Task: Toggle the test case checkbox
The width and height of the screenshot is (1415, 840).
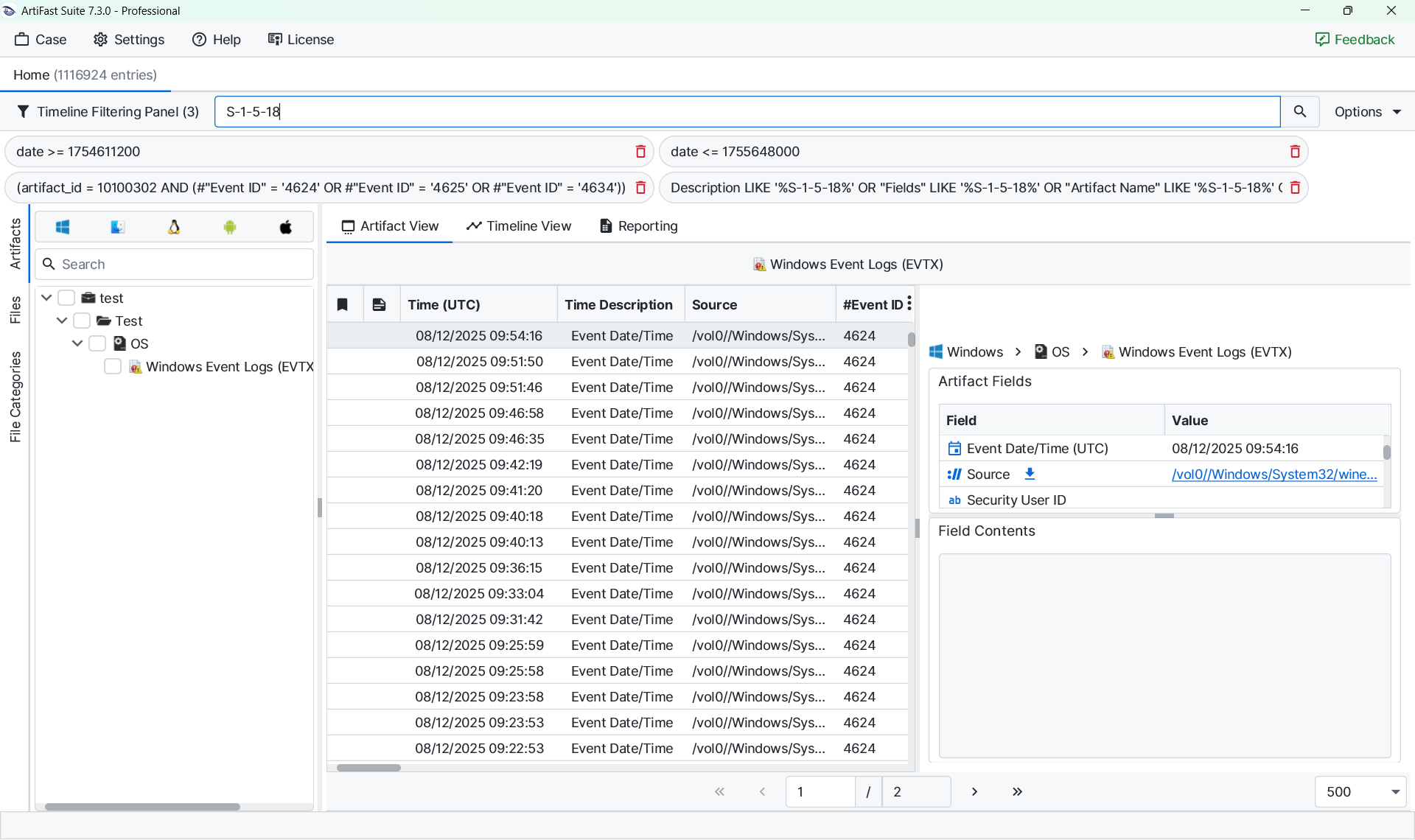Action: (x=66, y=298)
